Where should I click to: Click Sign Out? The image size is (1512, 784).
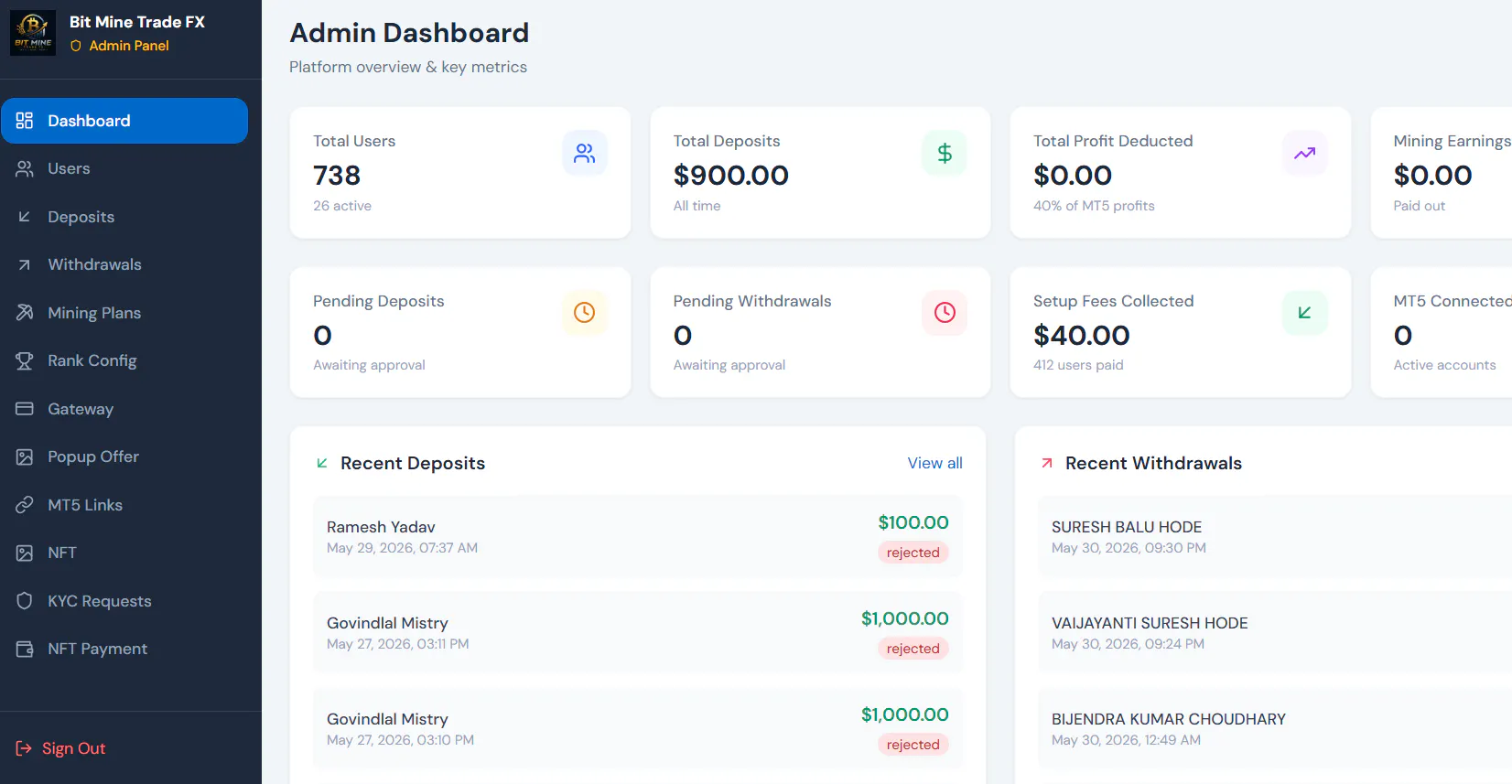[60, 748]
